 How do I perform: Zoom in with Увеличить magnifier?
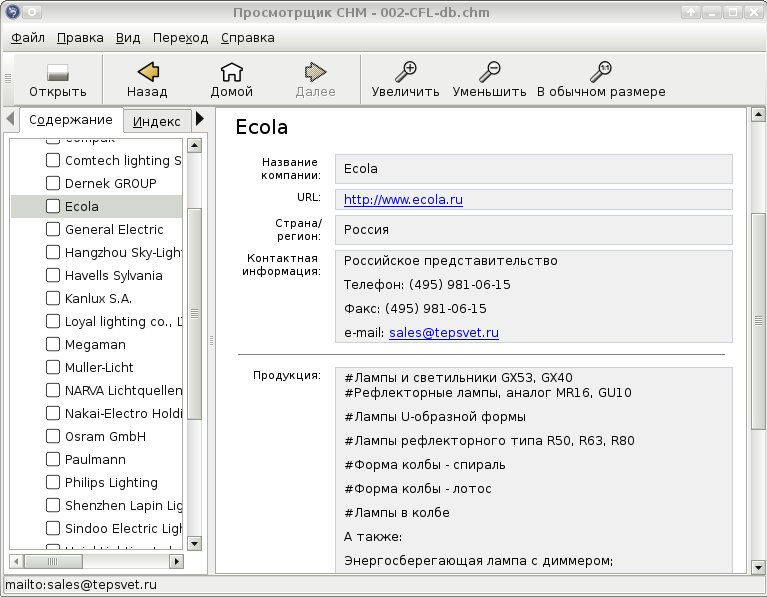tap(406, 72)
